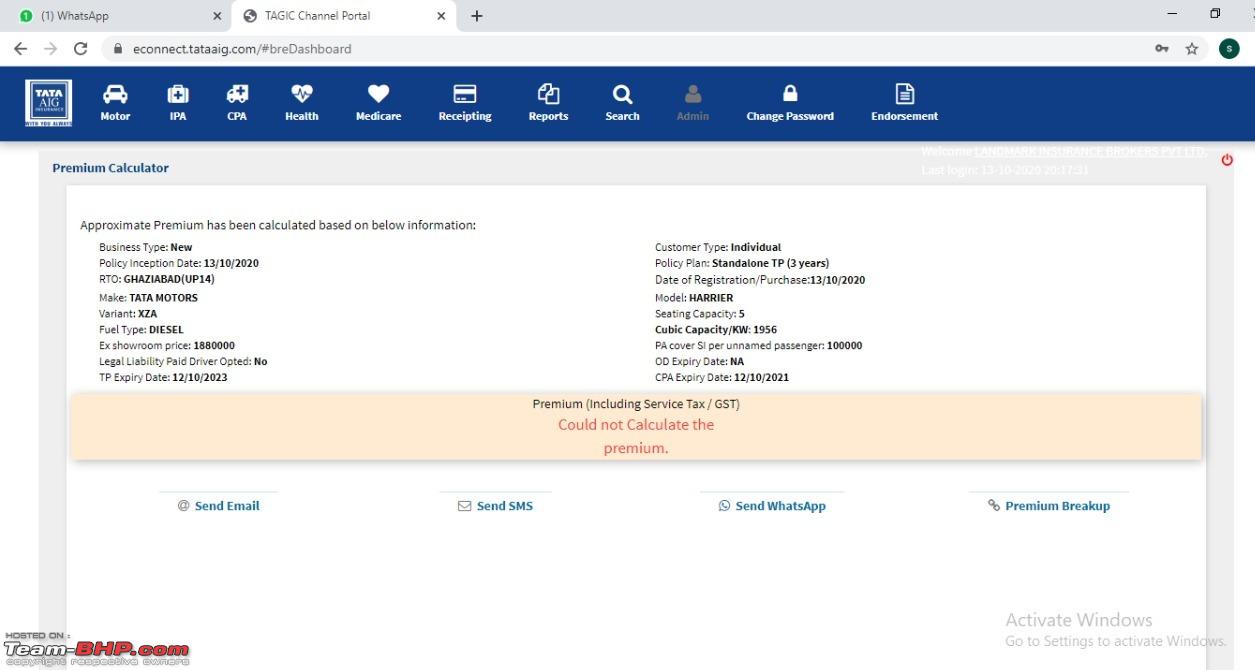Screen dimensions: 1255x670
Task: Open a new browser tab
Action: (x=477, y=16)
